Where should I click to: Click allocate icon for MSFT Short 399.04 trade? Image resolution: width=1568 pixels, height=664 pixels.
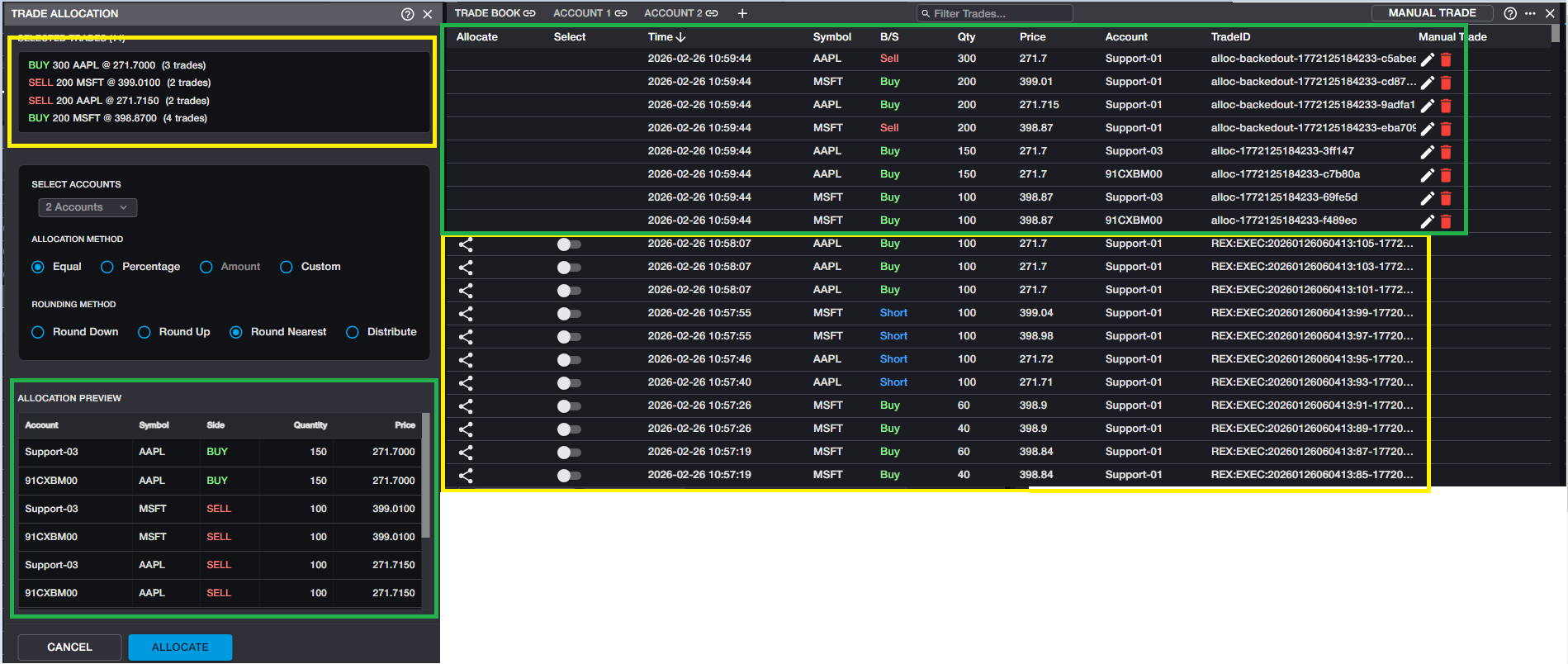[466, 314]
